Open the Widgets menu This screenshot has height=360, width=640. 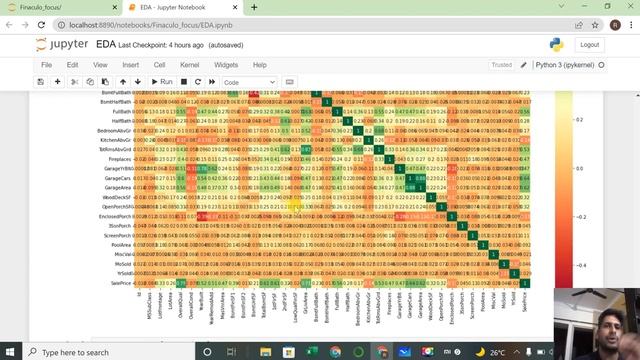coord(226,65)
